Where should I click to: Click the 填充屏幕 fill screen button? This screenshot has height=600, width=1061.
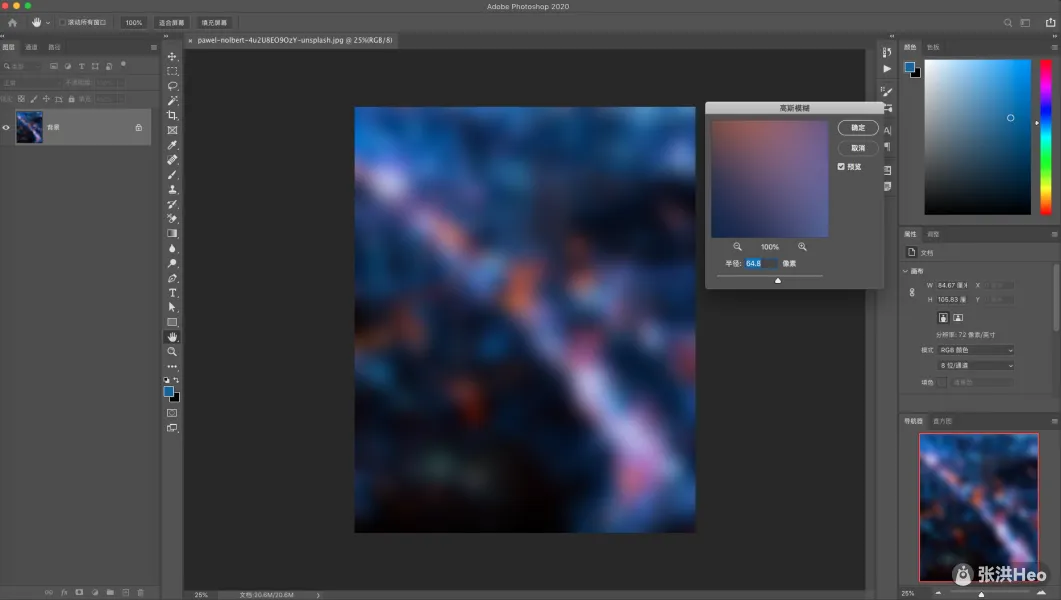coord(214,22)
